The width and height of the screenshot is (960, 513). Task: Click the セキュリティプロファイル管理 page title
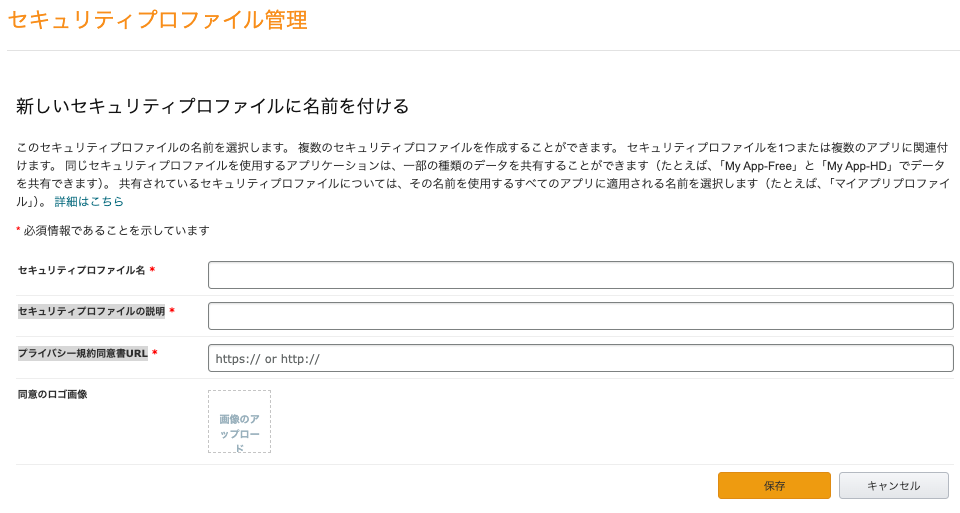(158, 19)
